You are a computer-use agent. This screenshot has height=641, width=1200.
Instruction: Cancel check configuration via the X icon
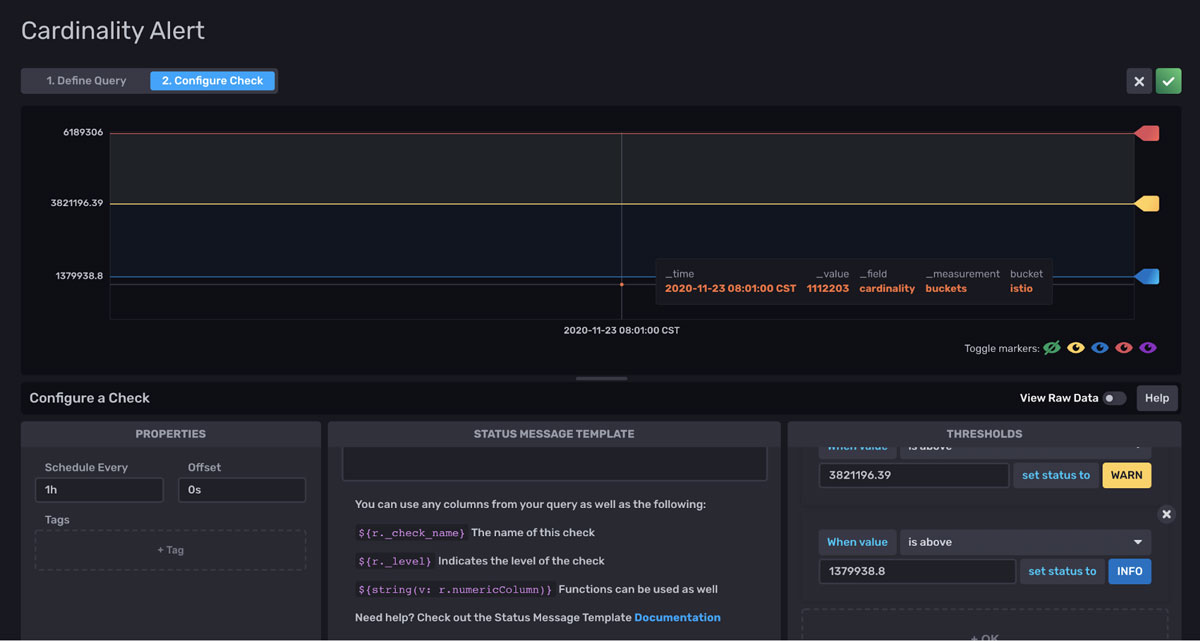point(1139,80)
